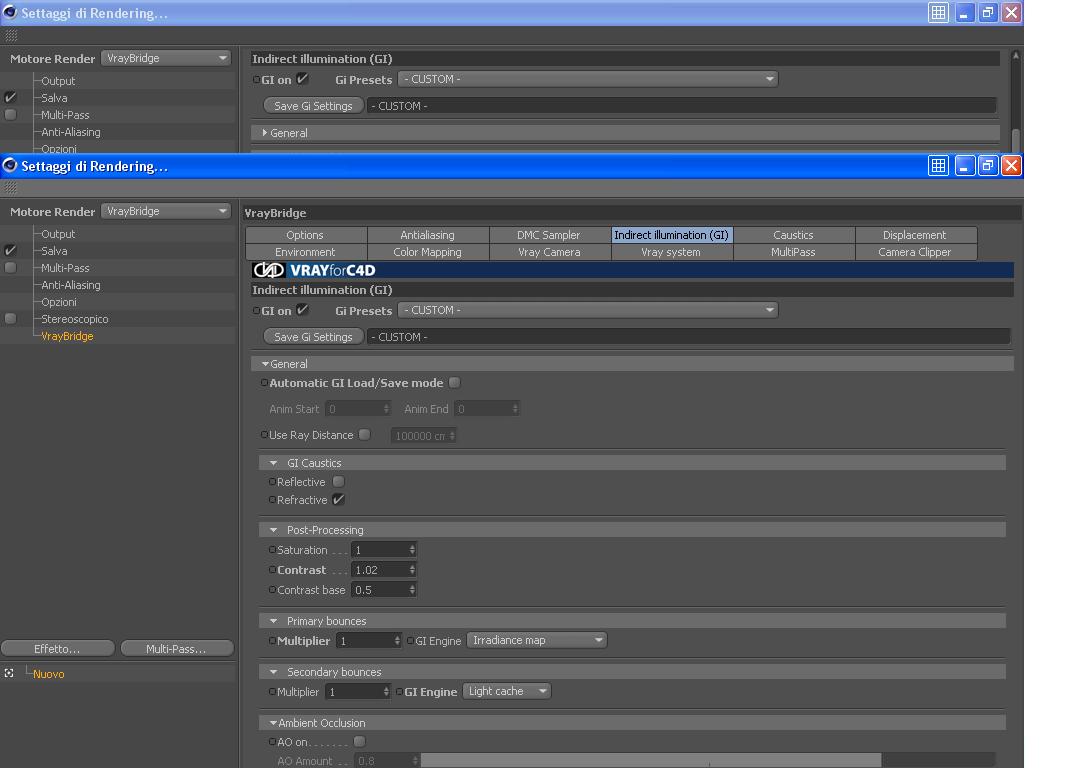Enable the Reflective GI caustics checkbox
This screenshot has width=1080, height=768.
point(338,481)
